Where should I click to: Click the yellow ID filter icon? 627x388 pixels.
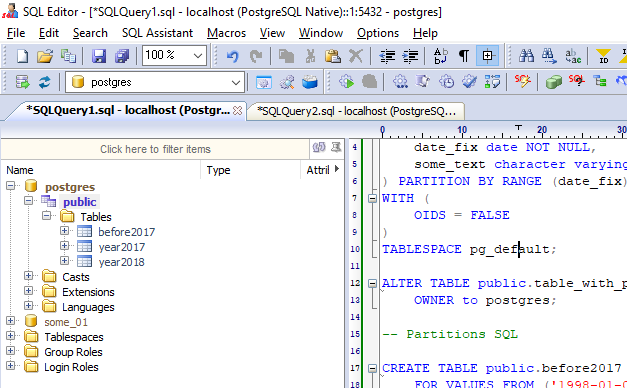603,56
